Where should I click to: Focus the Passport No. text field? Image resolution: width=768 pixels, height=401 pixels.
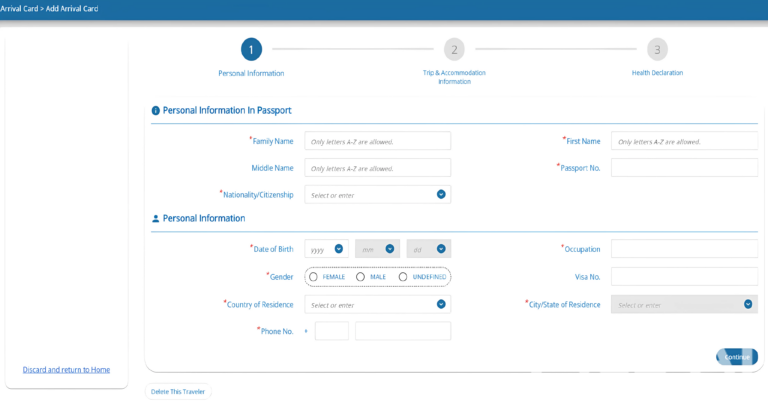point(683,168)
